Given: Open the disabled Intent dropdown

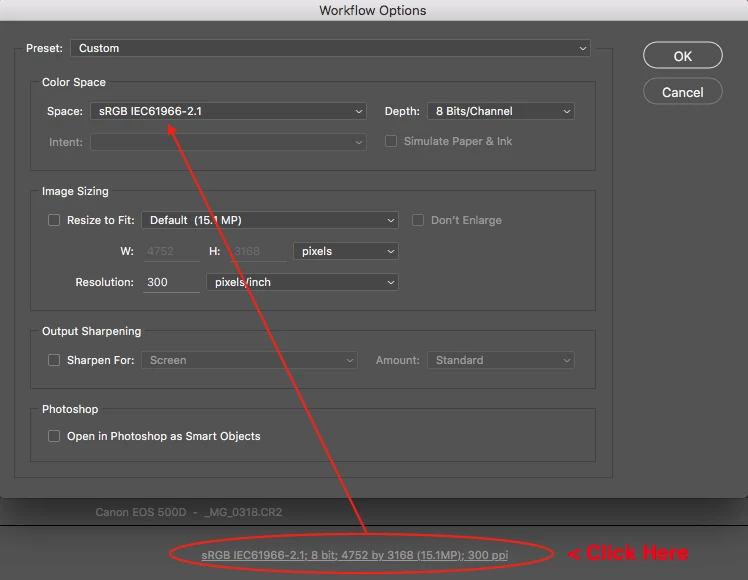Looking at the screenshot, I should (x=228, y=142).
